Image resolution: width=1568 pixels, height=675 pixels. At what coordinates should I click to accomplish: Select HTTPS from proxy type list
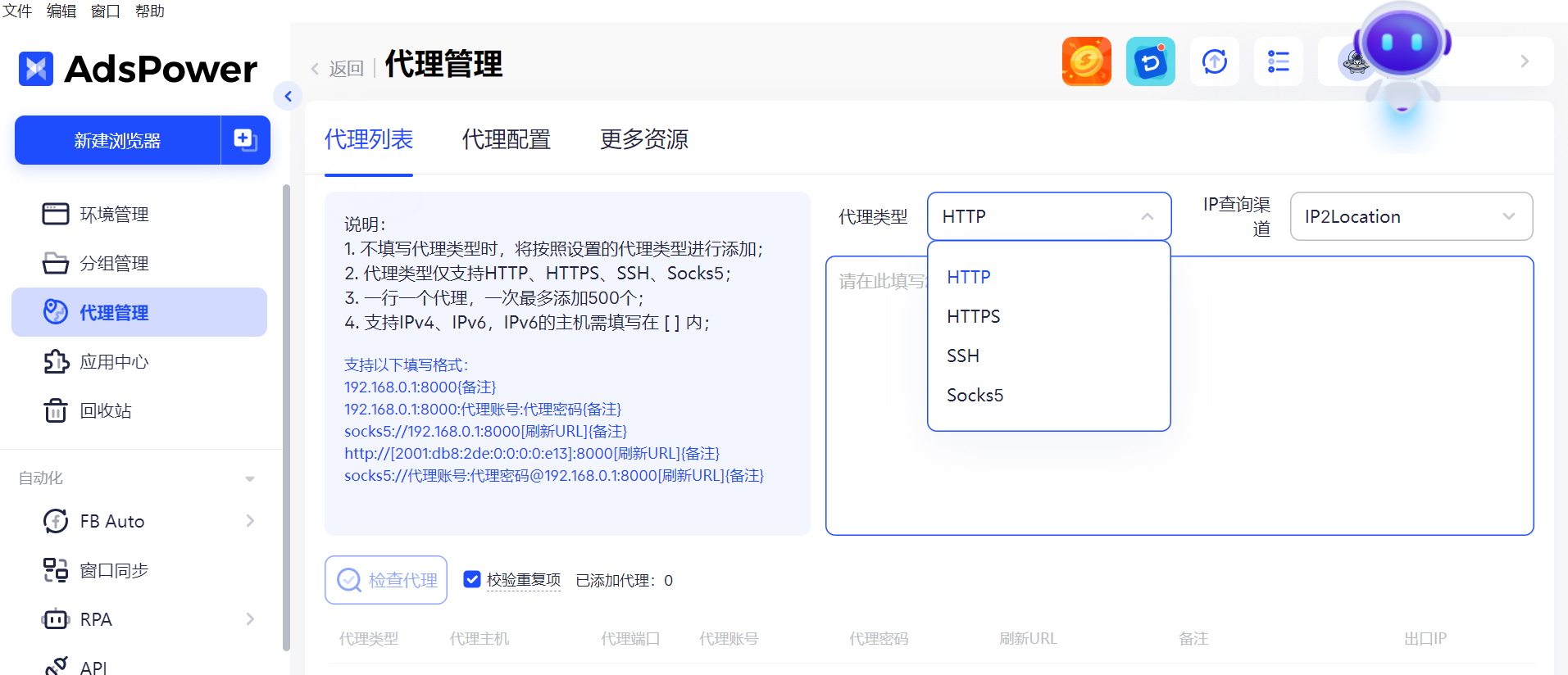click(x=1048, y=316)
